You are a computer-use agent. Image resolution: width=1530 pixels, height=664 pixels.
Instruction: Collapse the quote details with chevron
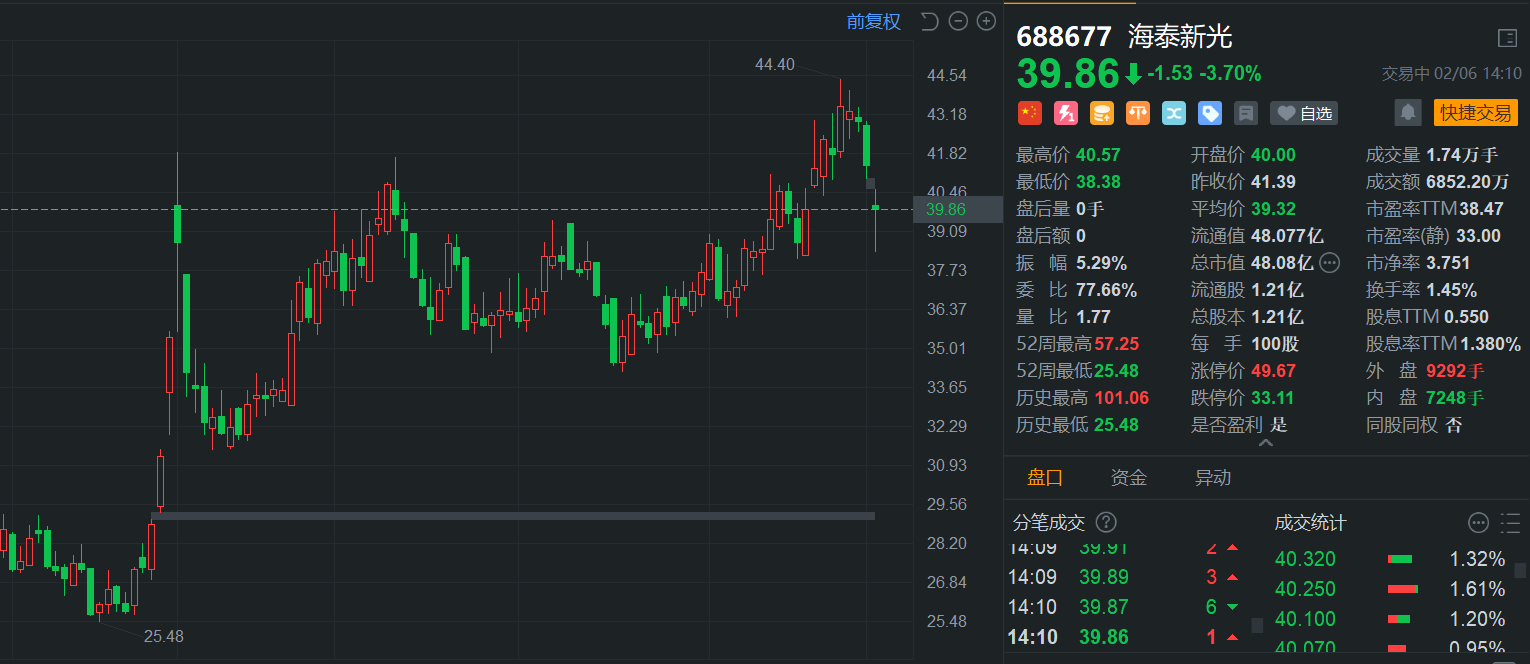(1266, 443)
